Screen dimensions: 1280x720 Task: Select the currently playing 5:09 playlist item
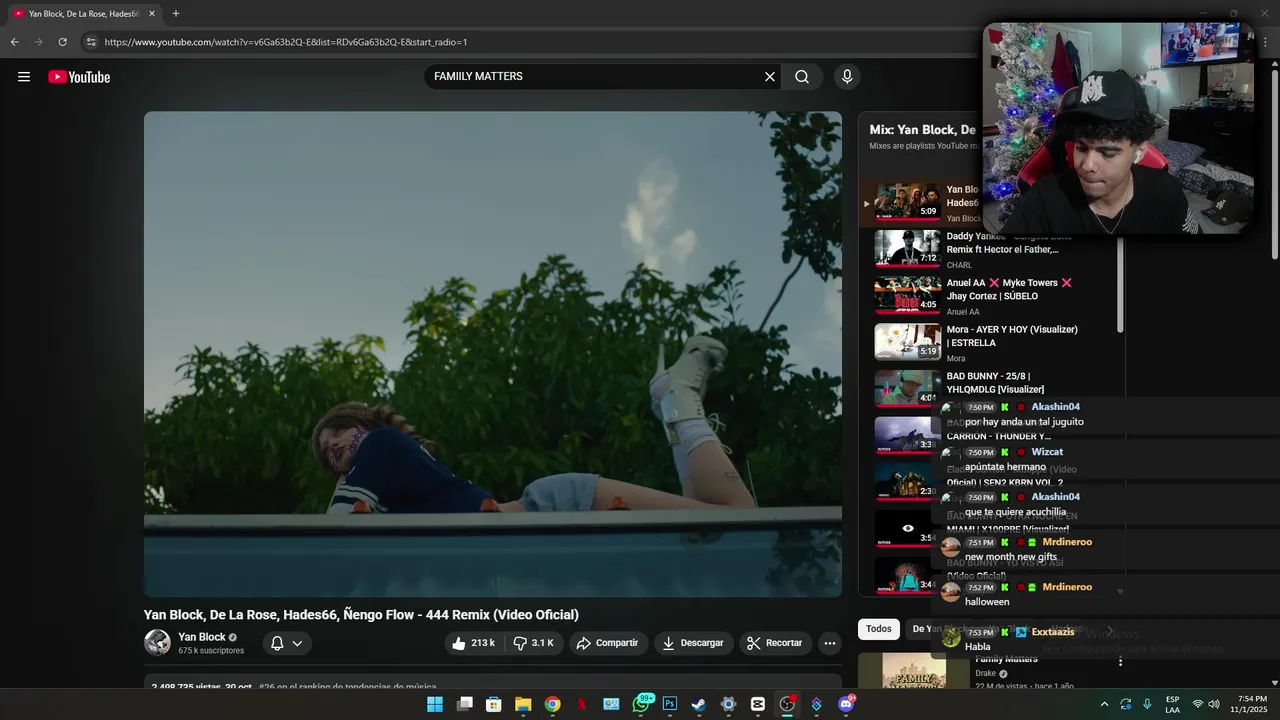click(x=907, y=202)
